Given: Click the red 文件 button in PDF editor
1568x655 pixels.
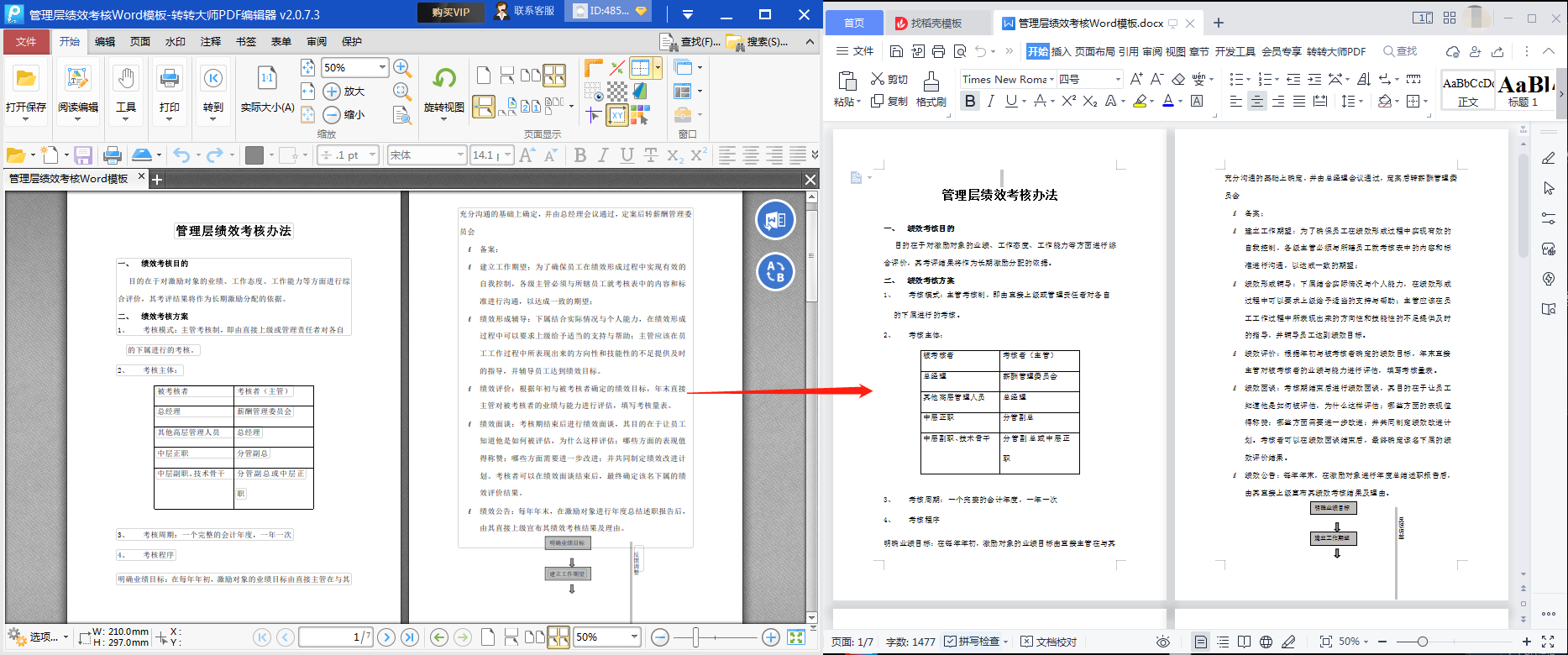Looking at the screenshot, I should click(26, 41).
